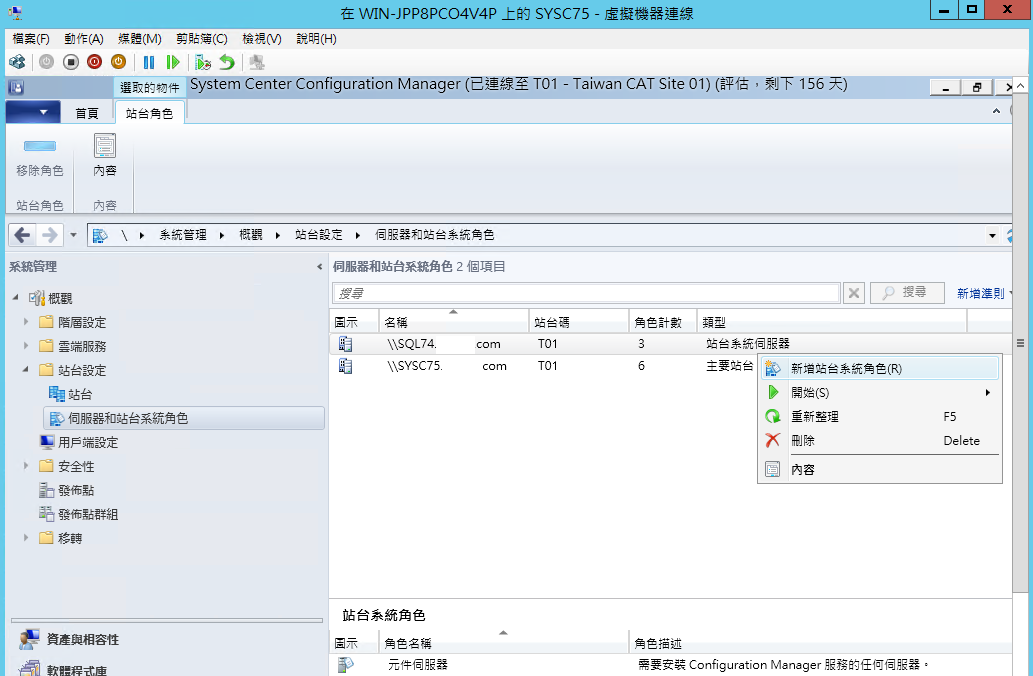Screen dimensions: 1033x676
Task: Switch to the 首頁 ribbon tab
Action: tap(87, 113)
